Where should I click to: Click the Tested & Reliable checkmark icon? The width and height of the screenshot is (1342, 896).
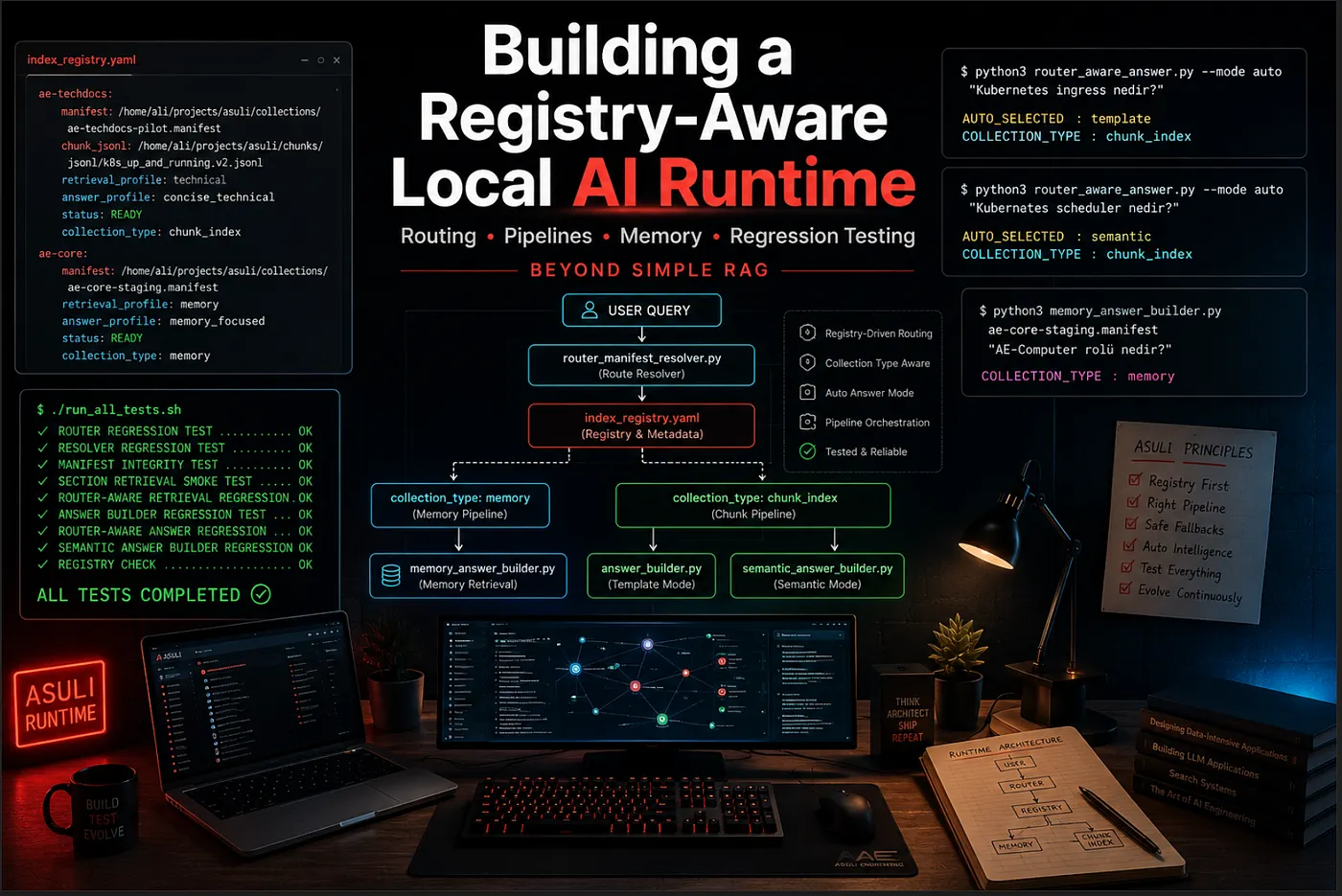click(807, 451)
